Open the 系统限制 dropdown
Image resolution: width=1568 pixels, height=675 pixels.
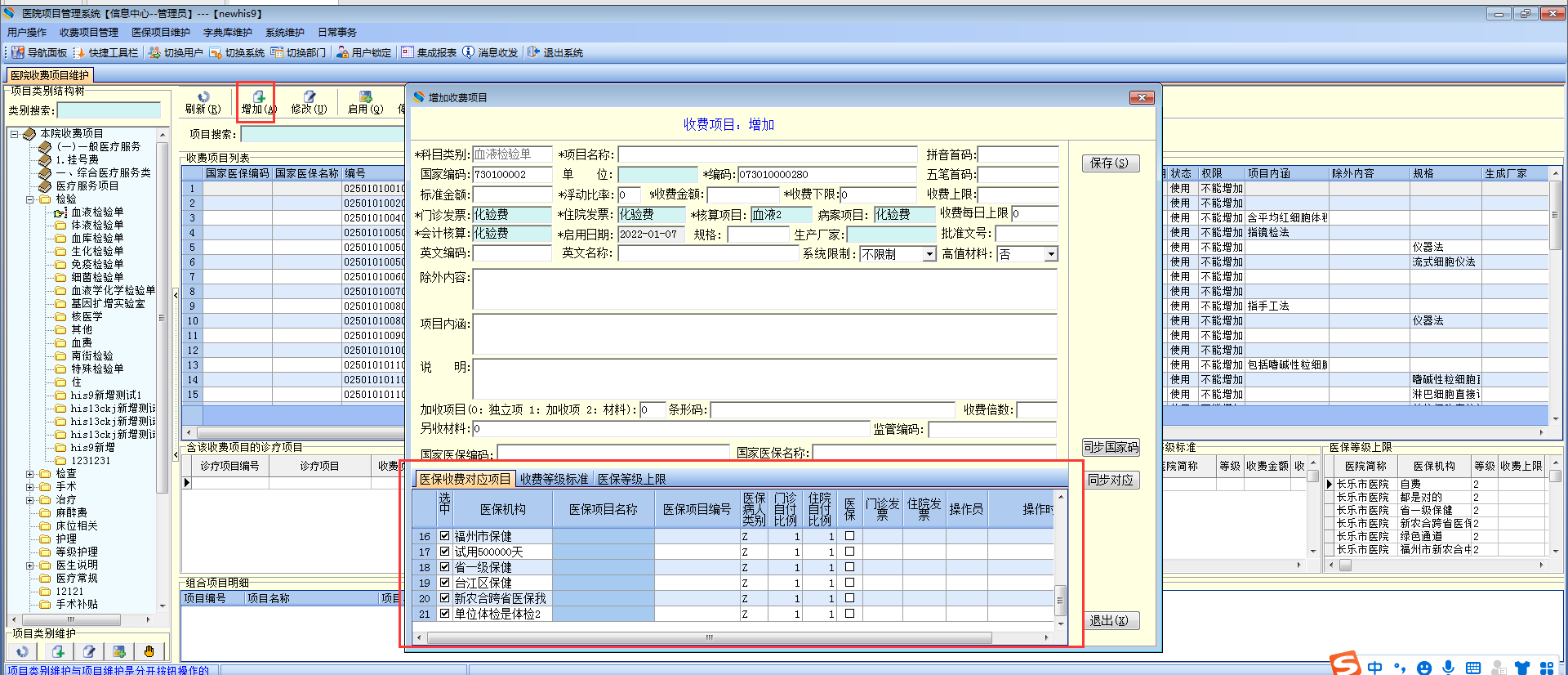[929, 254]
